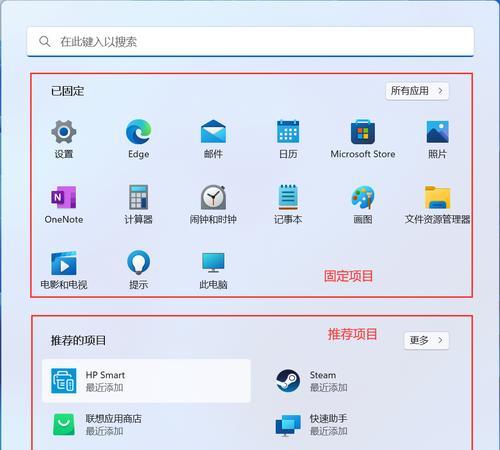Image resolution: width=500 pixels, height=450 pixels.
Task: Open the 设置 (Settings) app
Action: coord(64,139)
